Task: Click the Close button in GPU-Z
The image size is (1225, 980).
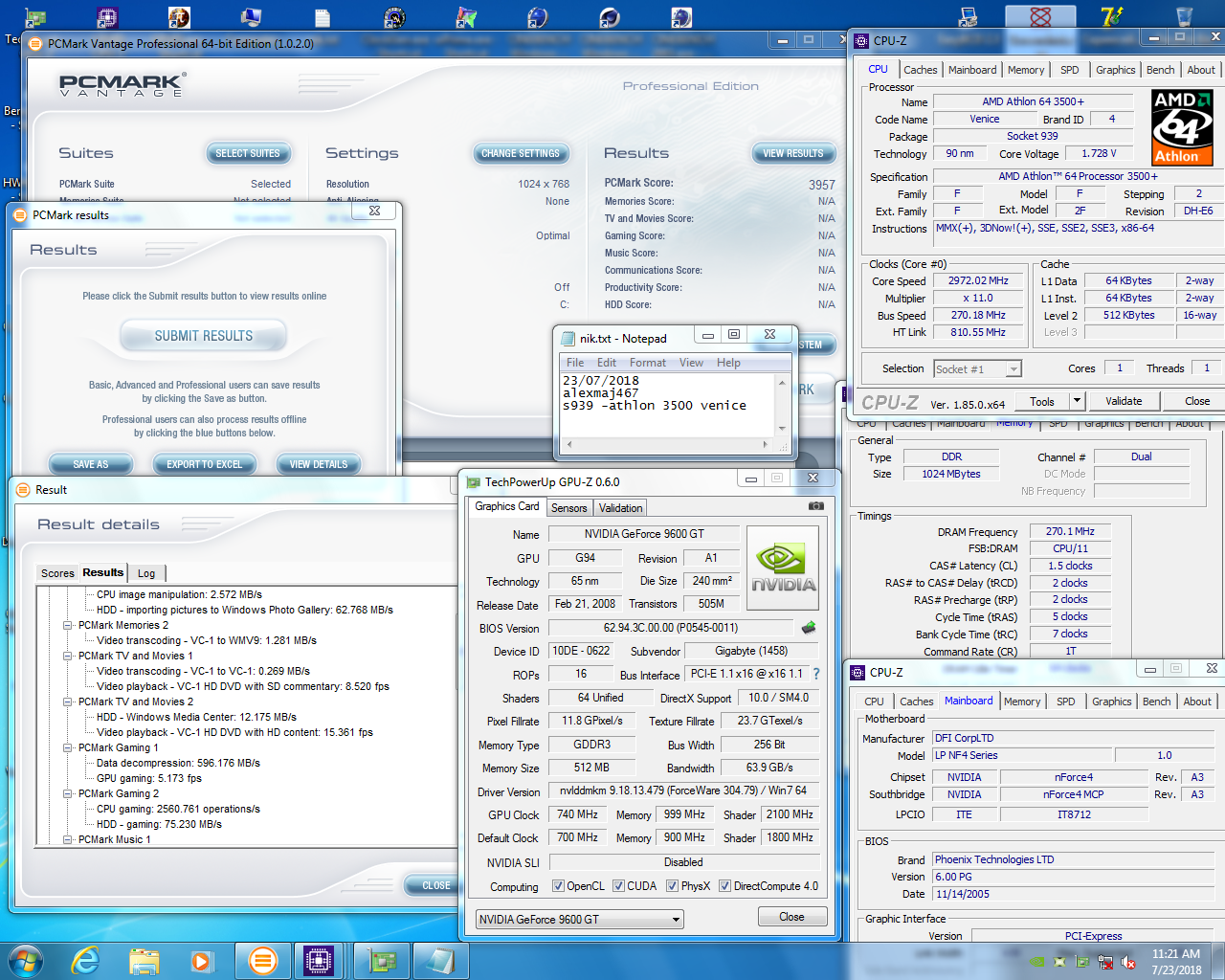Action: [791, 917]
